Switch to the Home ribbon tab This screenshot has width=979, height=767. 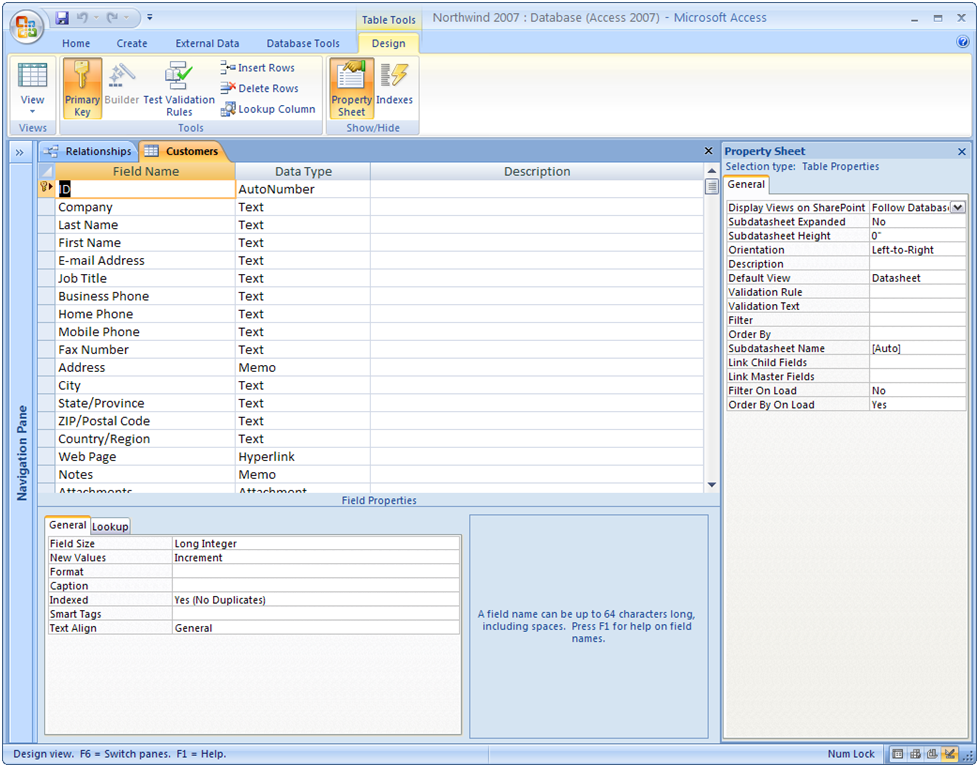76,43
